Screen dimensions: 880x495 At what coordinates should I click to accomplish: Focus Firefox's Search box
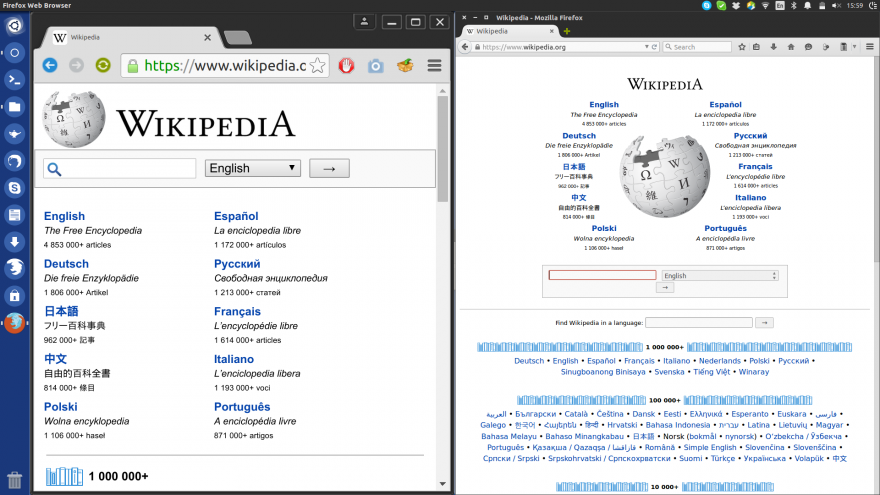(697, 47)
